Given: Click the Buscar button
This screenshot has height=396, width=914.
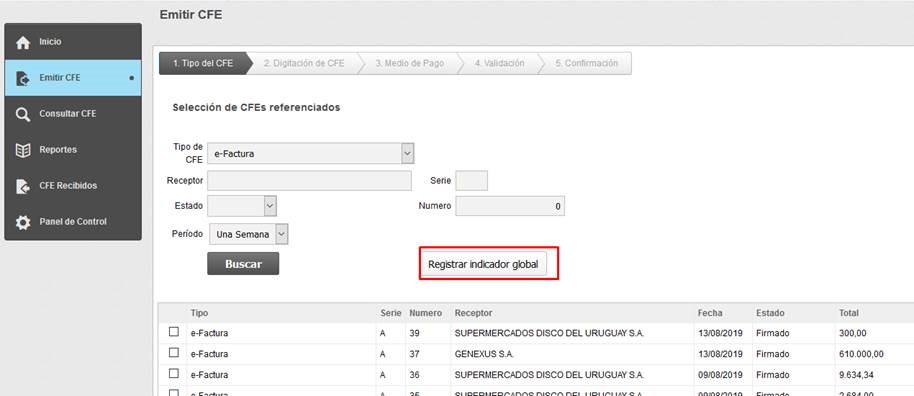Looking at the screenshot, I should click(x=243, y=264).
